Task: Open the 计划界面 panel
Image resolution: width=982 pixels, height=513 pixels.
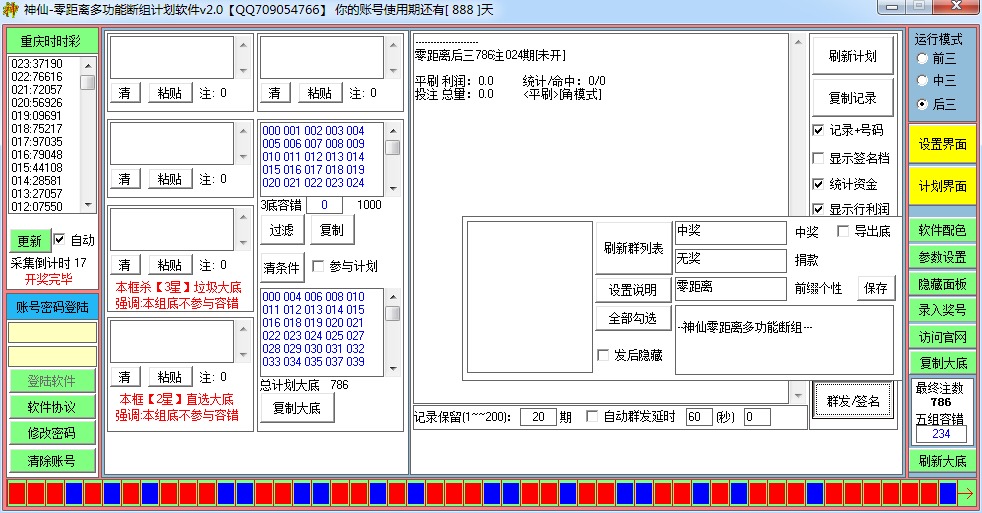Action: click(x=942, y=186)
